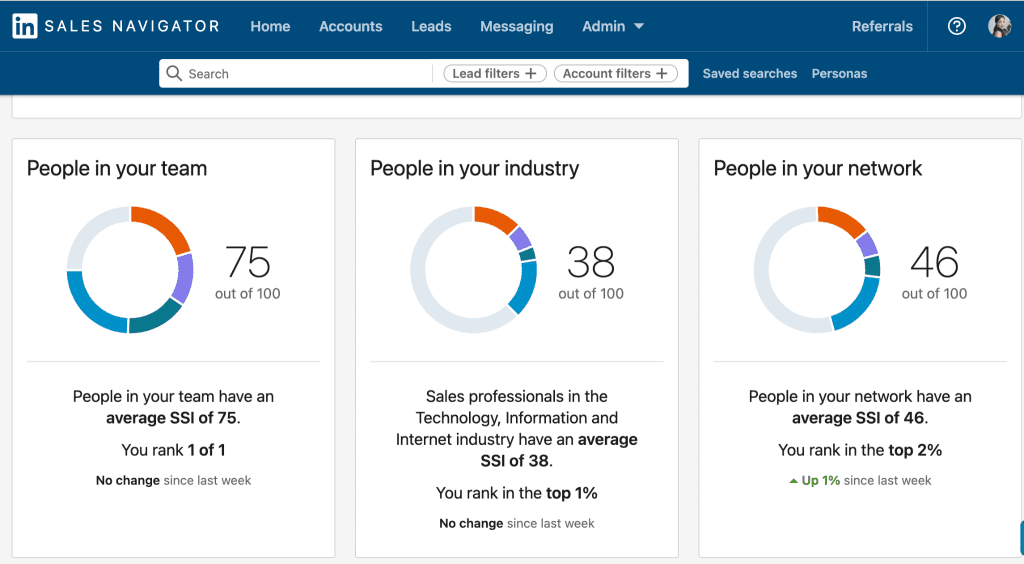The width and height of the screenshot is (1024, 564).
Task: Open the help question mark icon
Action: (957, 26)
